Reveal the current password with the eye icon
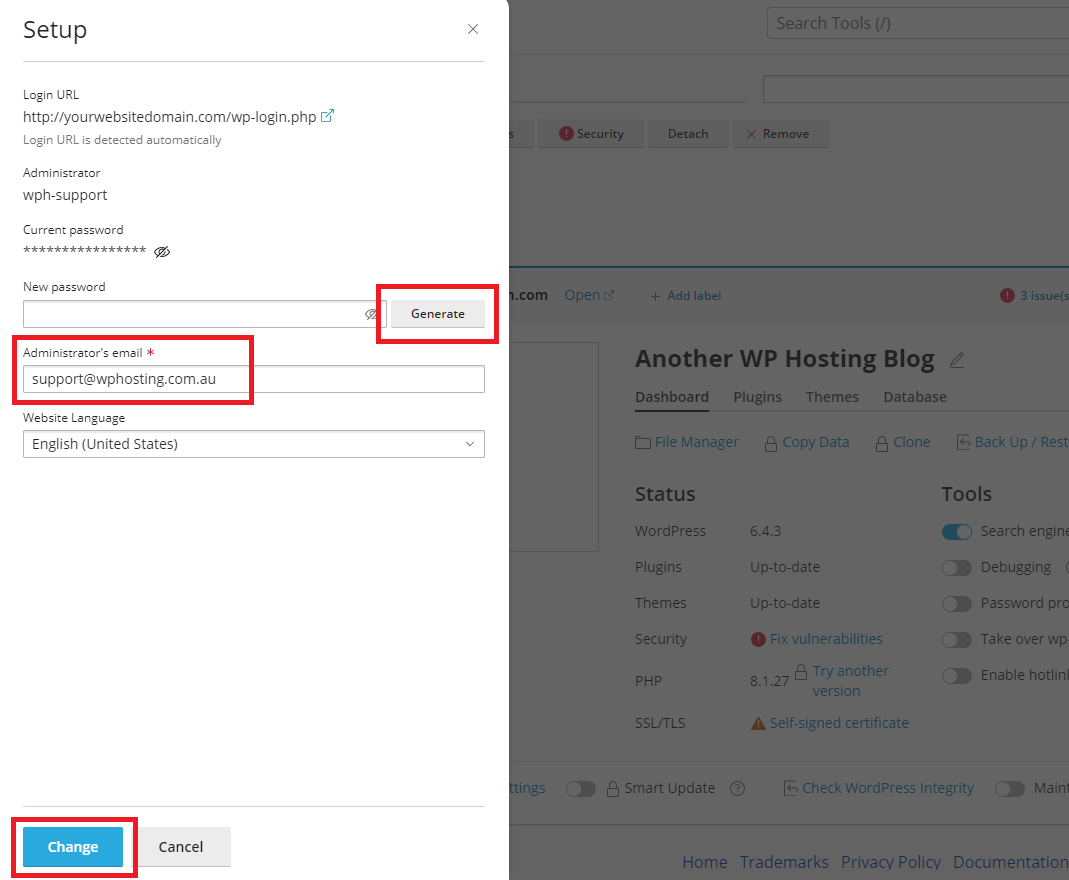This screenshot has width=1069, height=880. click(x=161, y=251)
